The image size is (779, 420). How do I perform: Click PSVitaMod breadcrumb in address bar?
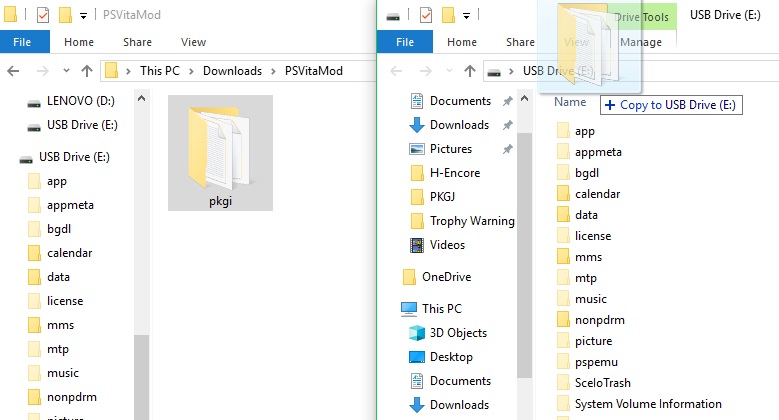point(313,71)
